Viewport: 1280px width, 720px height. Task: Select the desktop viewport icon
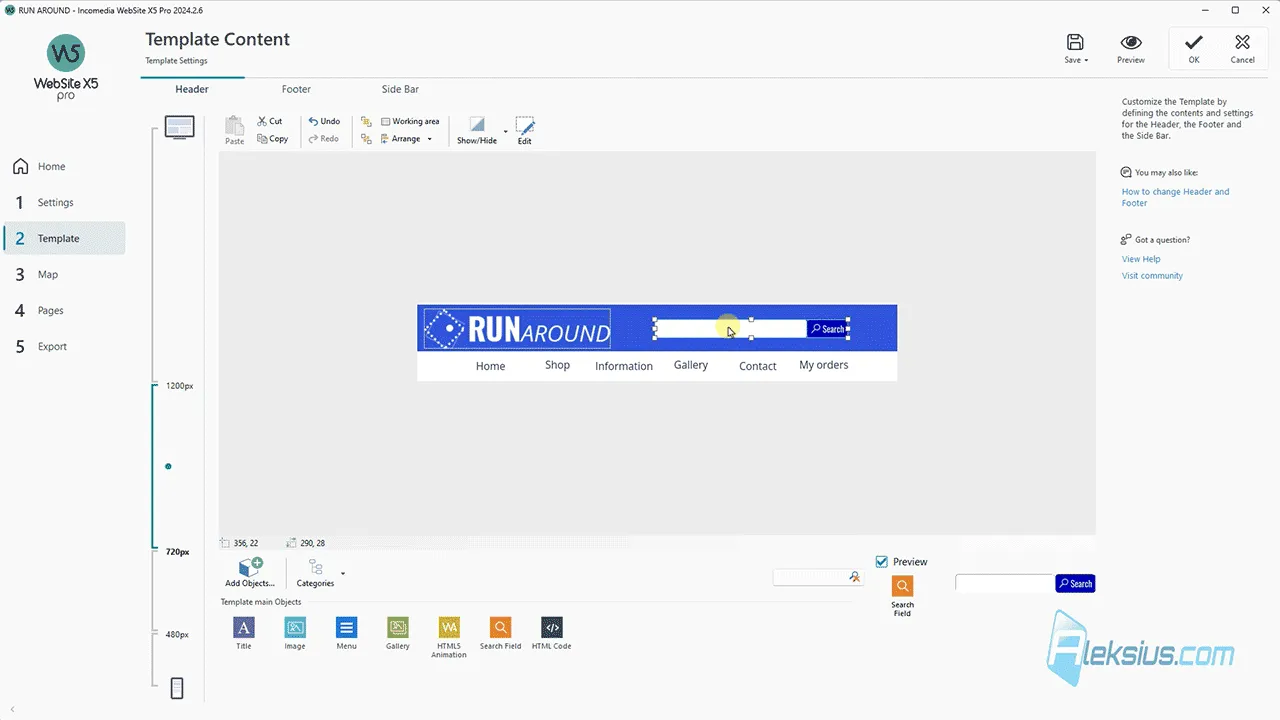(x=179, y=127)
